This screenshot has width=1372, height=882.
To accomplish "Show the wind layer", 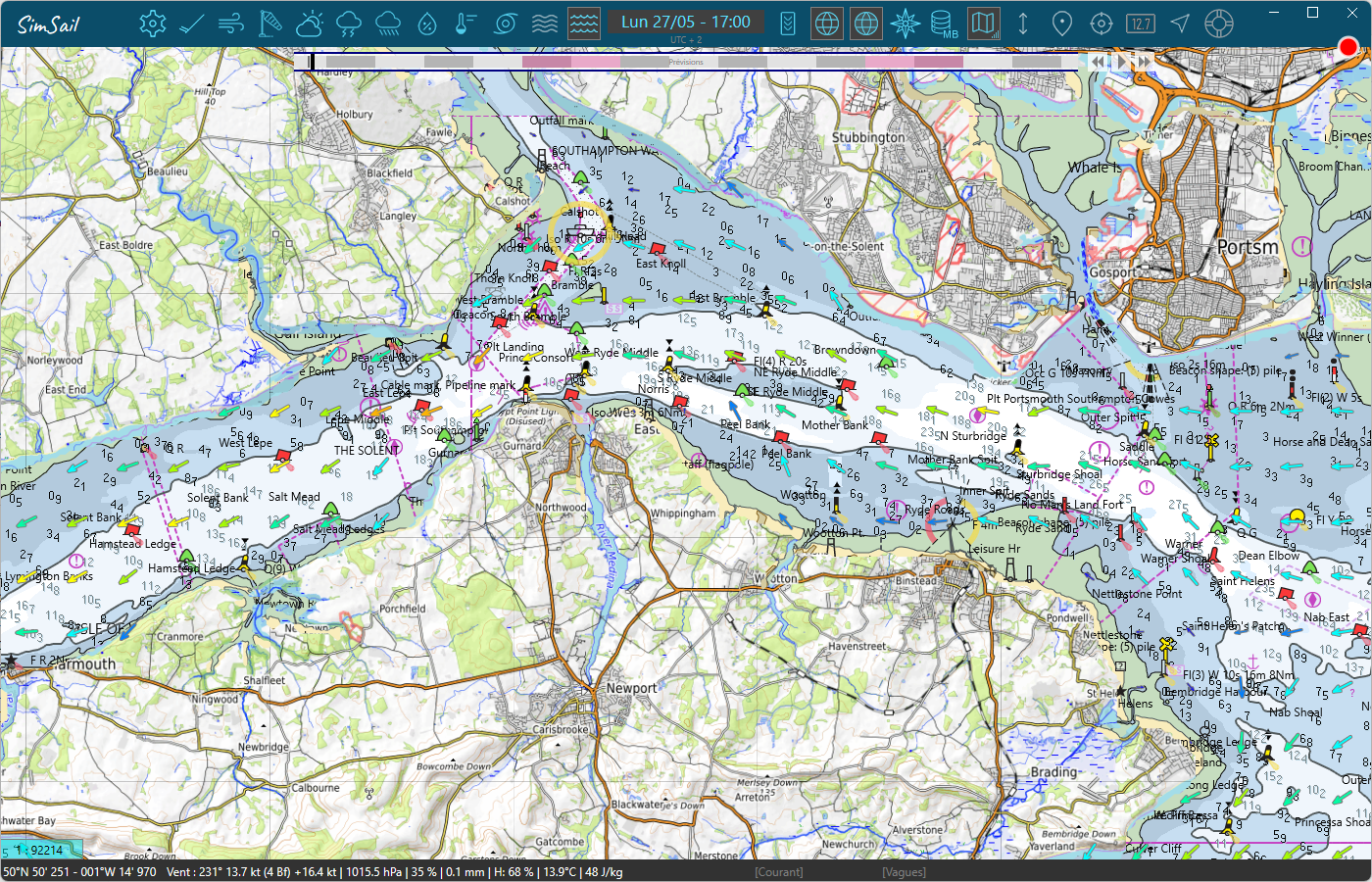I will point(231,24).
